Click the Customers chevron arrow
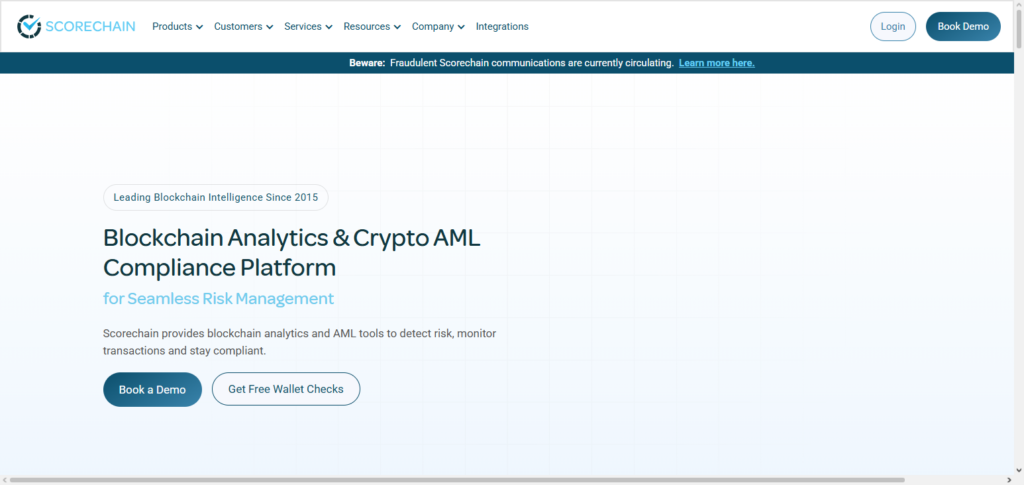Viewport: 1024px width, 485px height. click(269, 27)
